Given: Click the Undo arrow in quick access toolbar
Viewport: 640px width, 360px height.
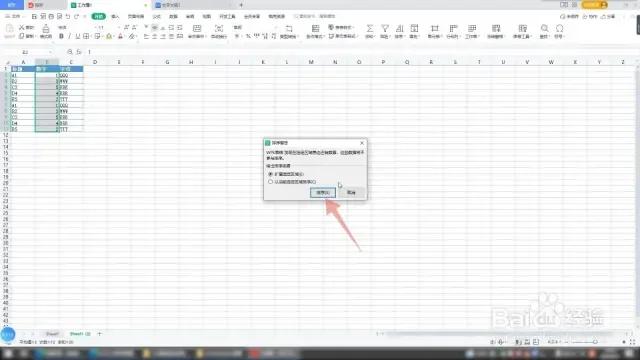Looking at the screenshot, I should (68, 16).
